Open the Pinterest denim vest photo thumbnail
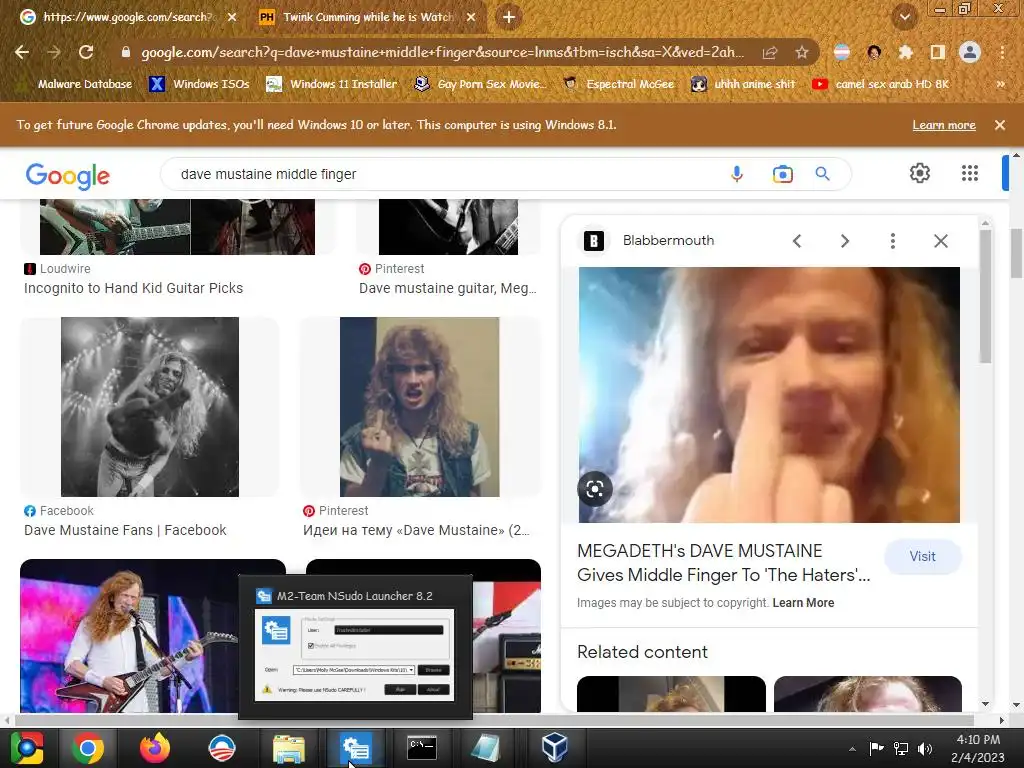This screenshot has width=1024, height=768. tap(420, 407)
